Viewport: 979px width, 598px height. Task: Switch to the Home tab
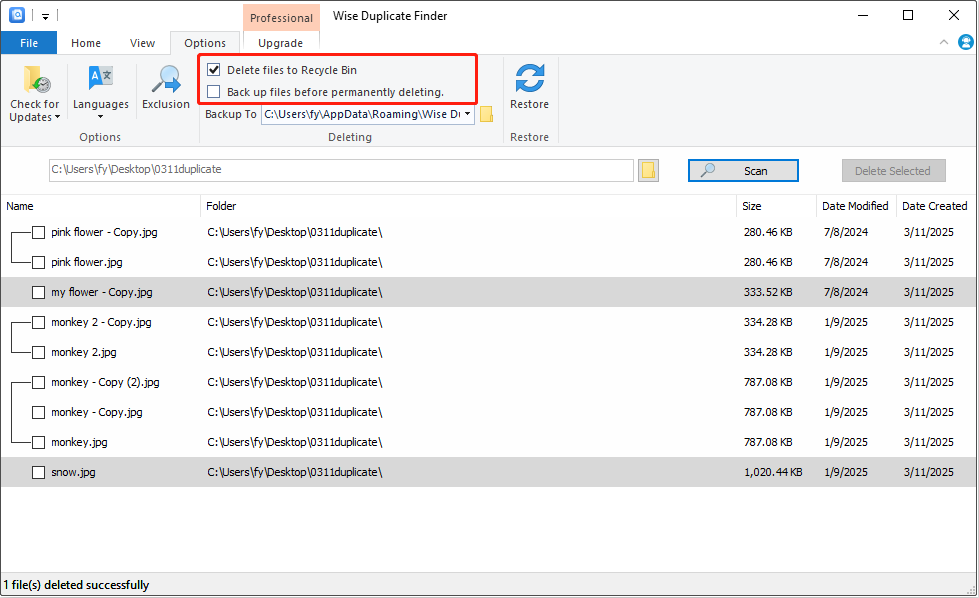pos(86,43)
